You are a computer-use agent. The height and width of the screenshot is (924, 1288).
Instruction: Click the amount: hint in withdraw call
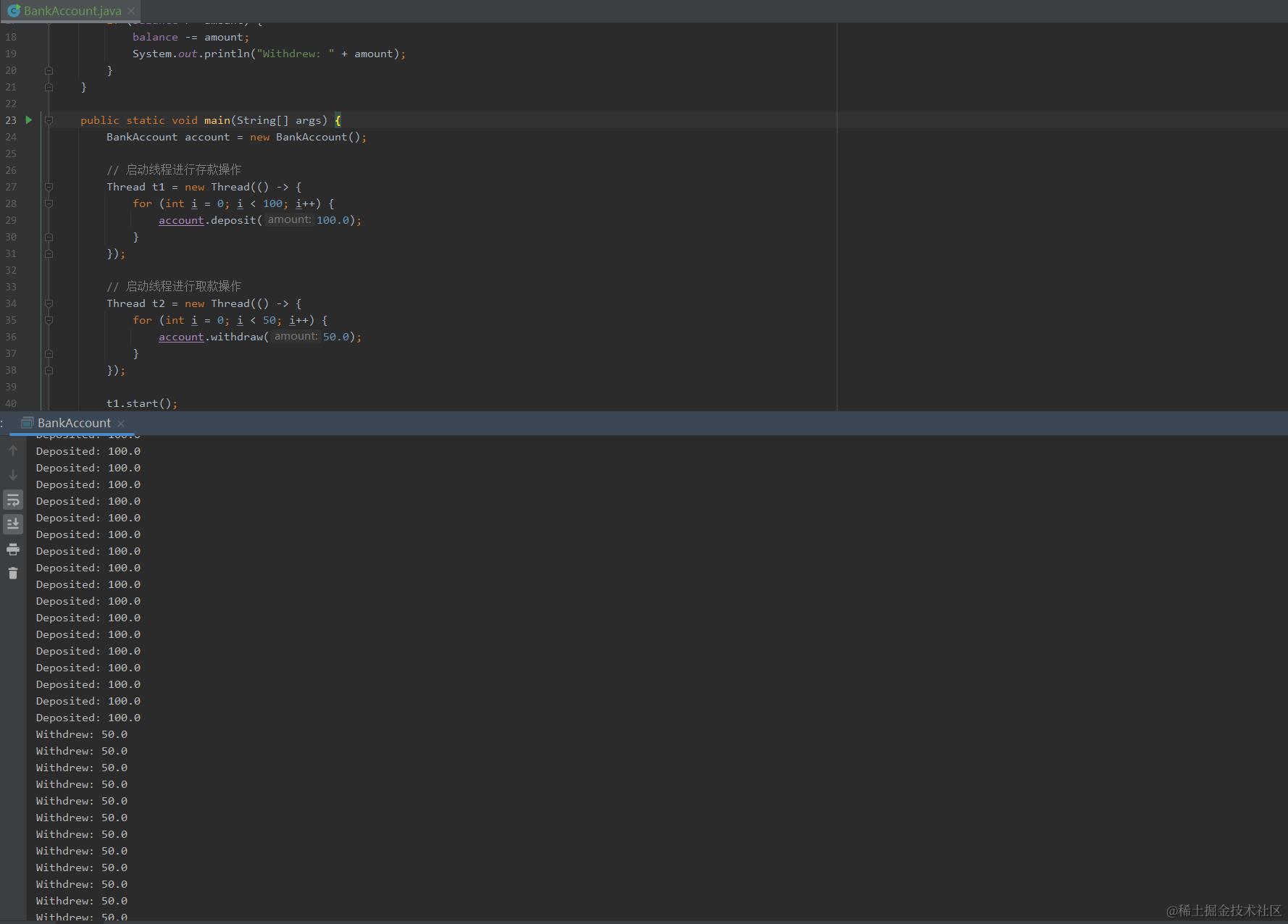click(296, 336)
